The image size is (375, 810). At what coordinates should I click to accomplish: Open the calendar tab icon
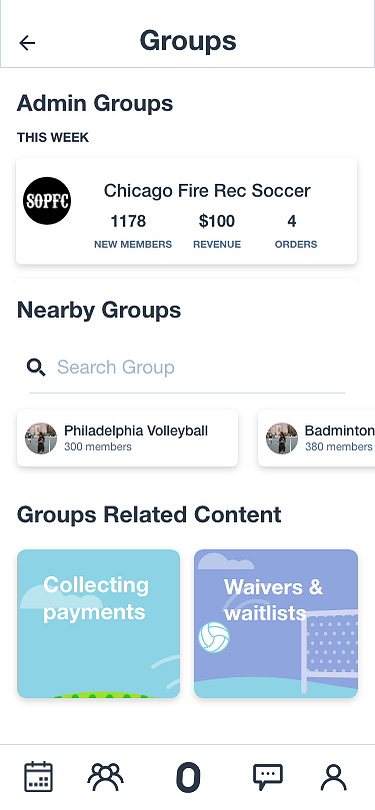pos(39,776)
